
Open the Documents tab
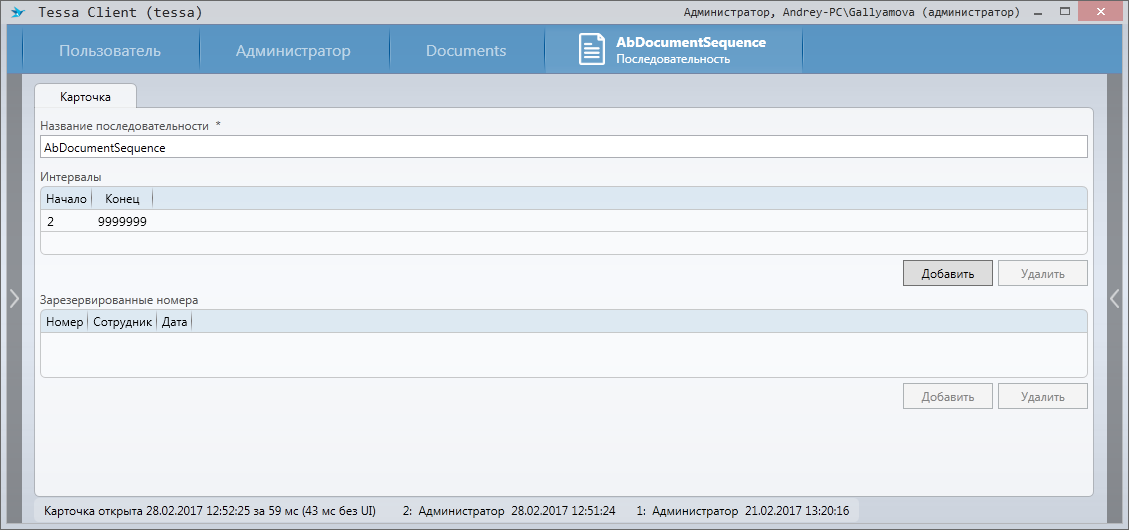coord(466,51)
